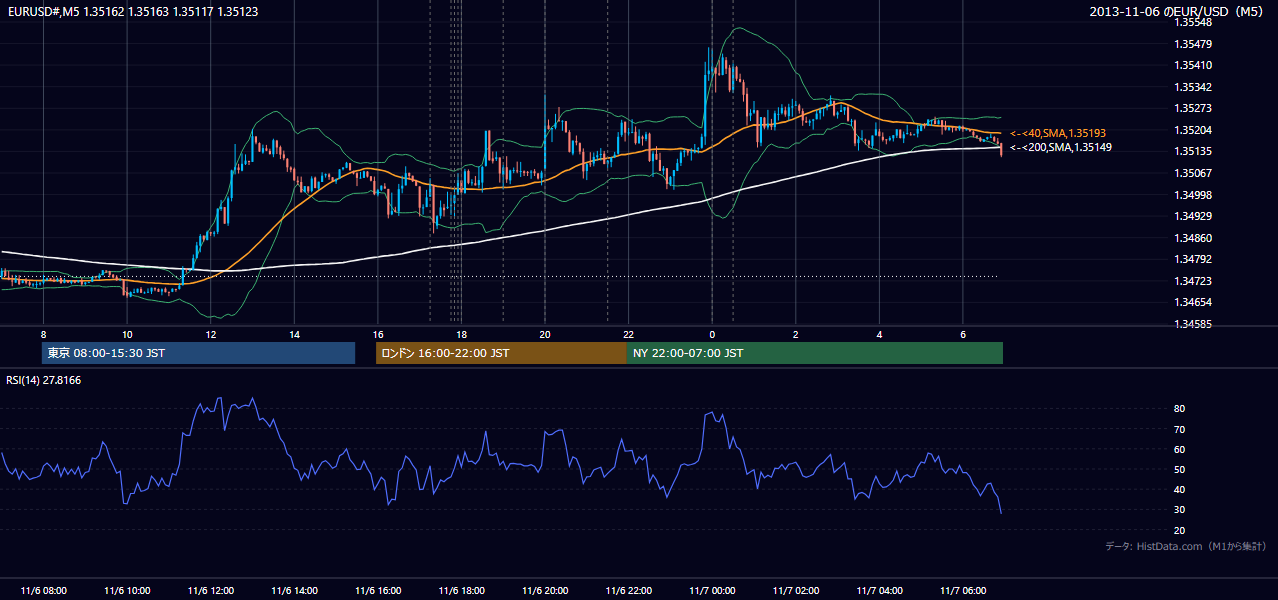1278x600 pixels.
Task: Click the HistData.com data source credit
Action: (1186, 546)
